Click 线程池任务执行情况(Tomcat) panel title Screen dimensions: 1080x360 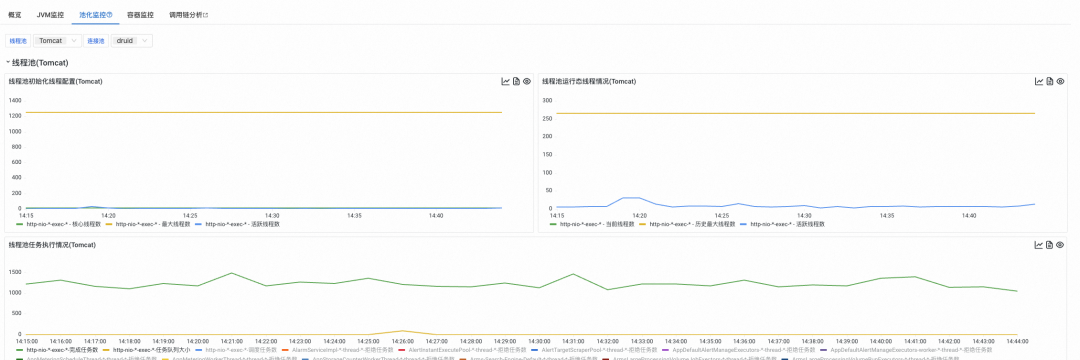click(52, 245)
